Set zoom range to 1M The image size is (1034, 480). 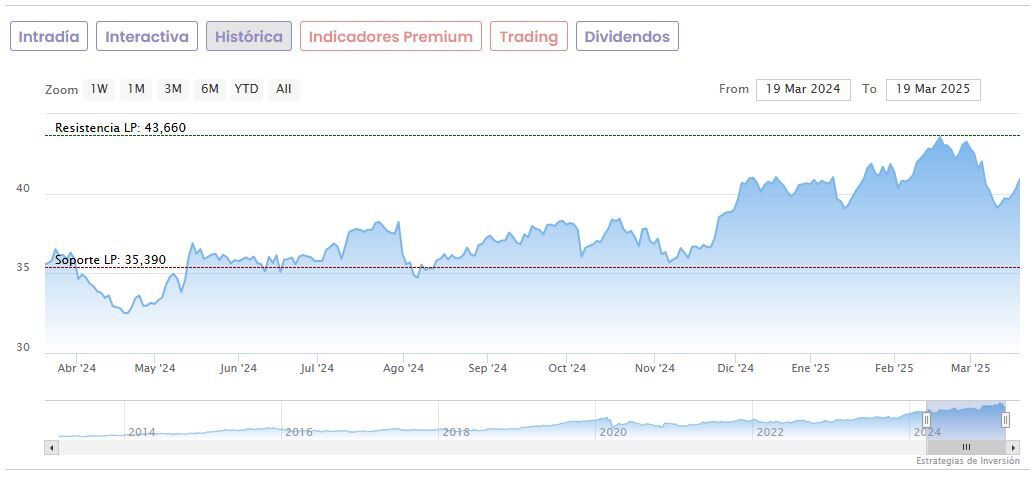(136, 89)
